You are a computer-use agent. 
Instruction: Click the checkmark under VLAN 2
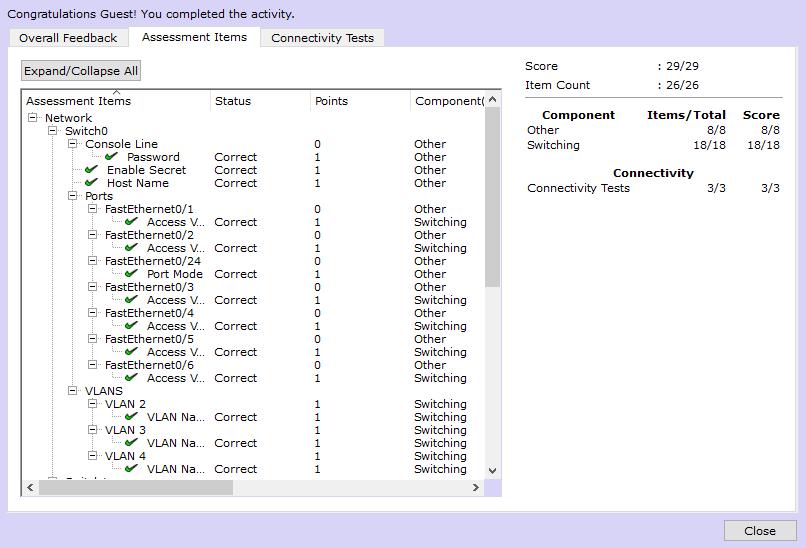click(x=132, y=417)
